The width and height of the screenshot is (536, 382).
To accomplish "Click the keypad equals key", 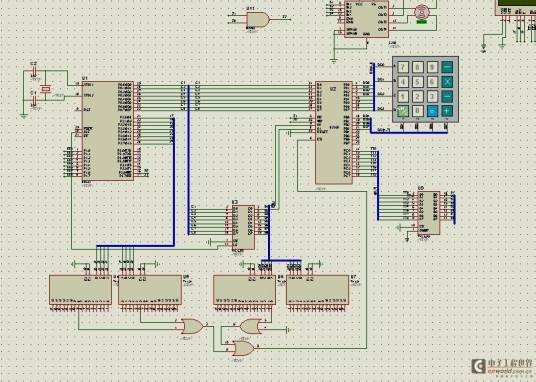I will coord(432,111).
